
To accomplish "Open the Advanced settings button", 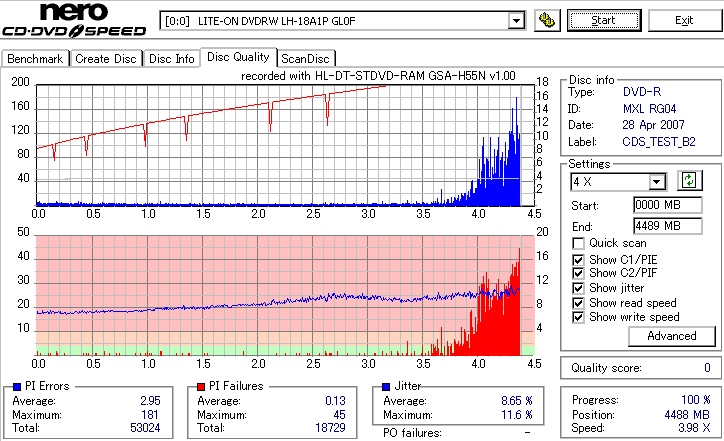I will 671,336.
